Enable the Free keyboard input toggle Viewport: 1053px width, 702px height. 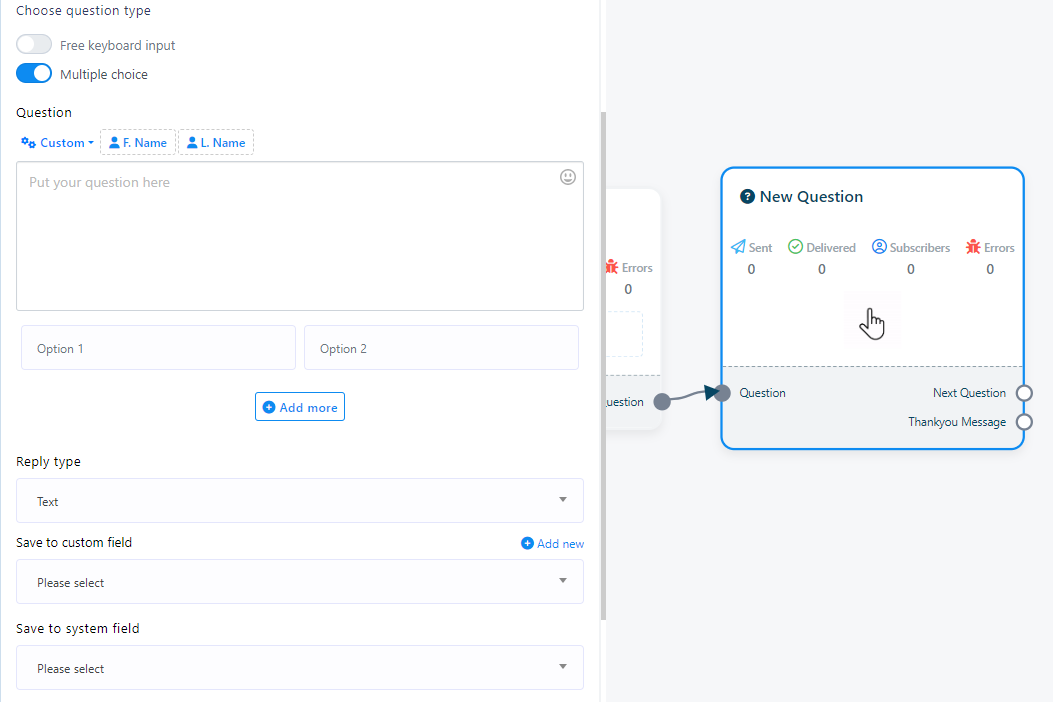pos(34,45)
